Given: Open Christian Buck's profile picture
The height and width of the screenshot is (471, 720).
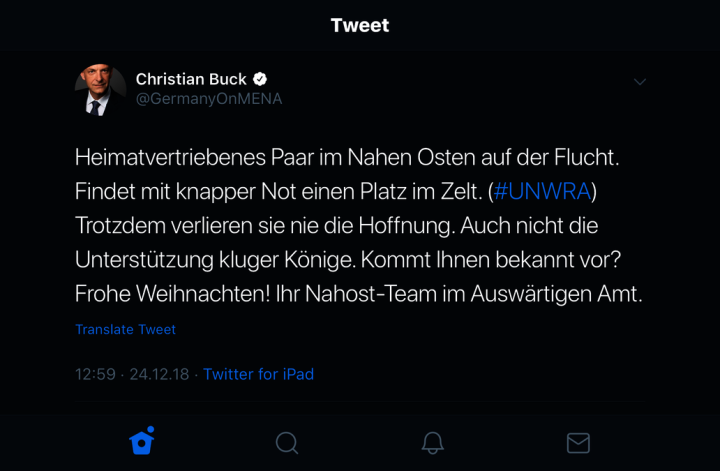Looking at the screenshot, I should point(99,90).
